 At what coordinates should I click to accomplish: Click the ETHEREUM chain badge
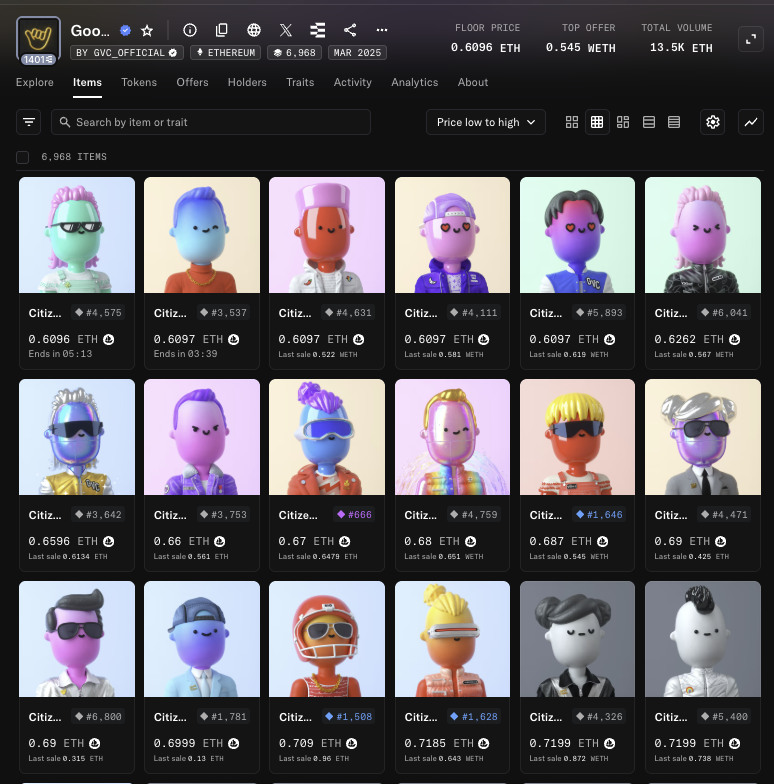(x=226, y=52)
